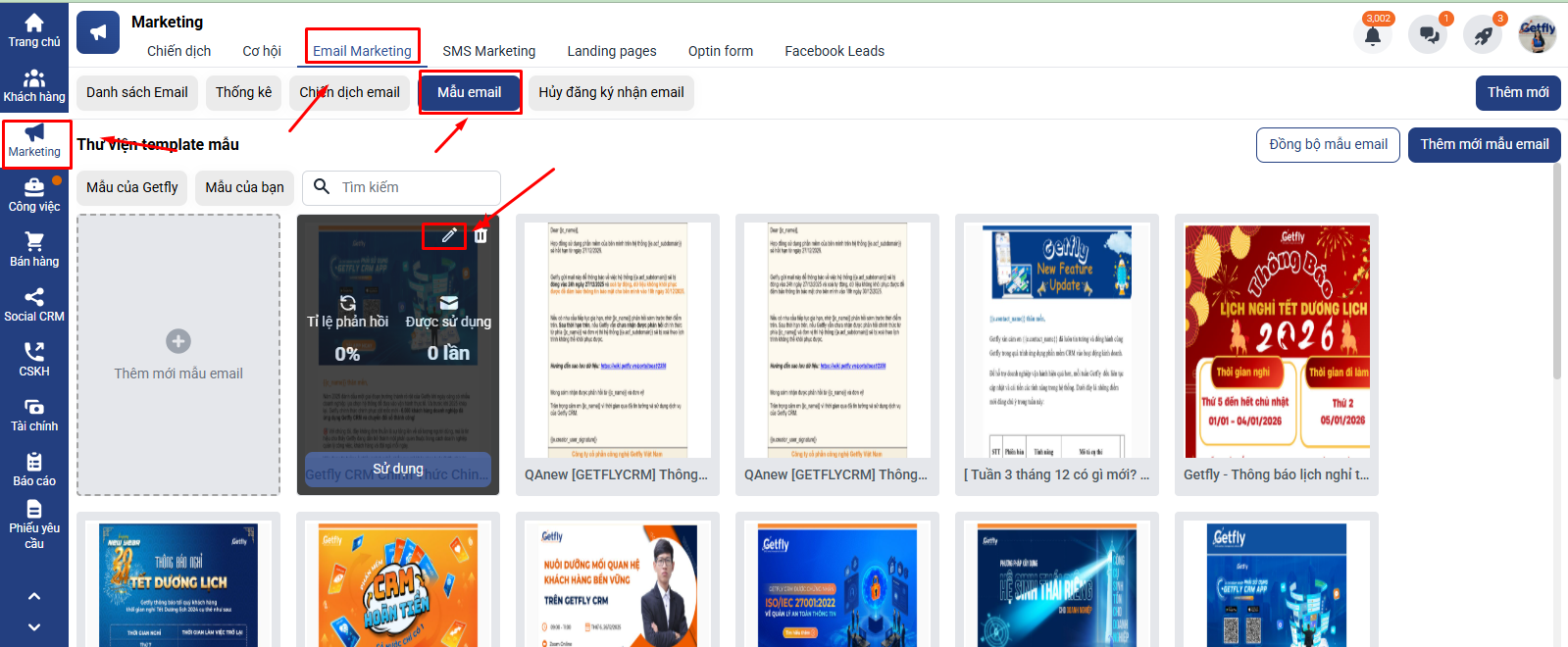Open the chat messages icon
The width and height of the screenshot is (1568, 647).
(x=1429, y=36)
